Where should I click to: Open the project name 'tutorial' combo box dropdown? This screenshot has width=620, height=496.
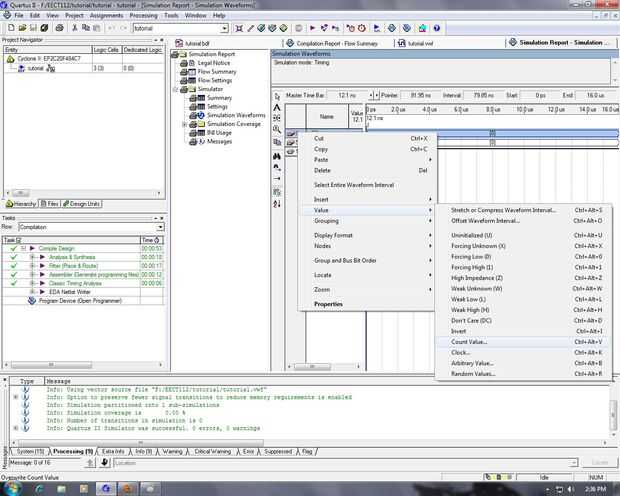(225, 28)
